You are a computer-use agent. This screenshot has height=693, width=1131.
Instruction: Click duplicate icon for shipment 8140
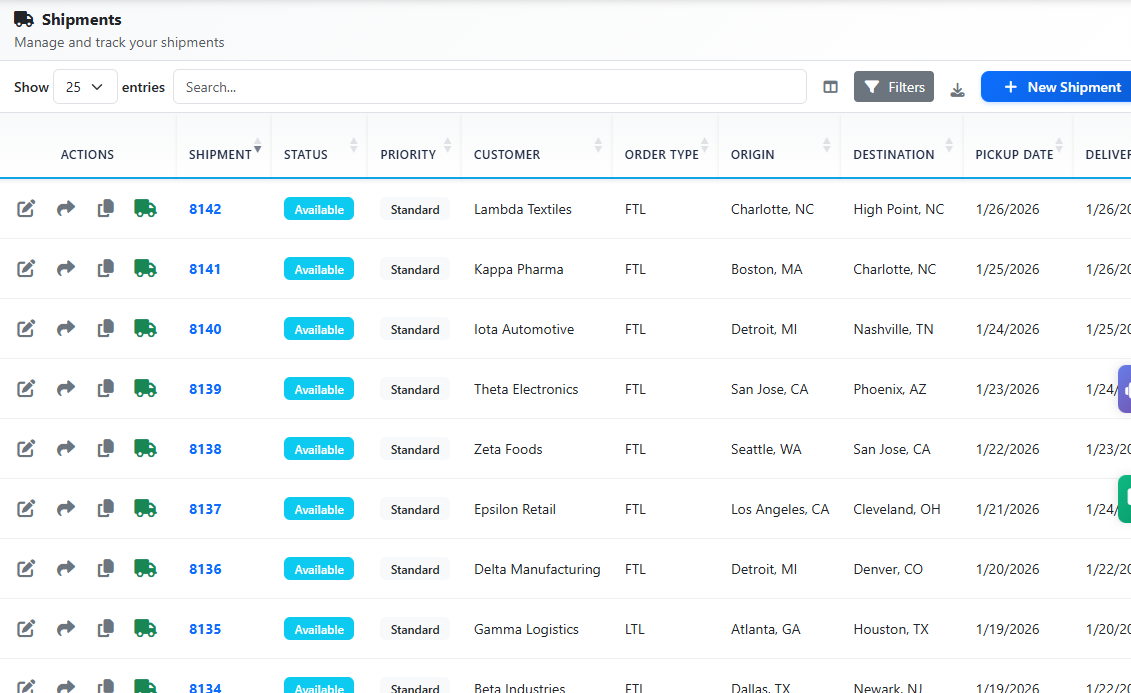click(106, 329)
